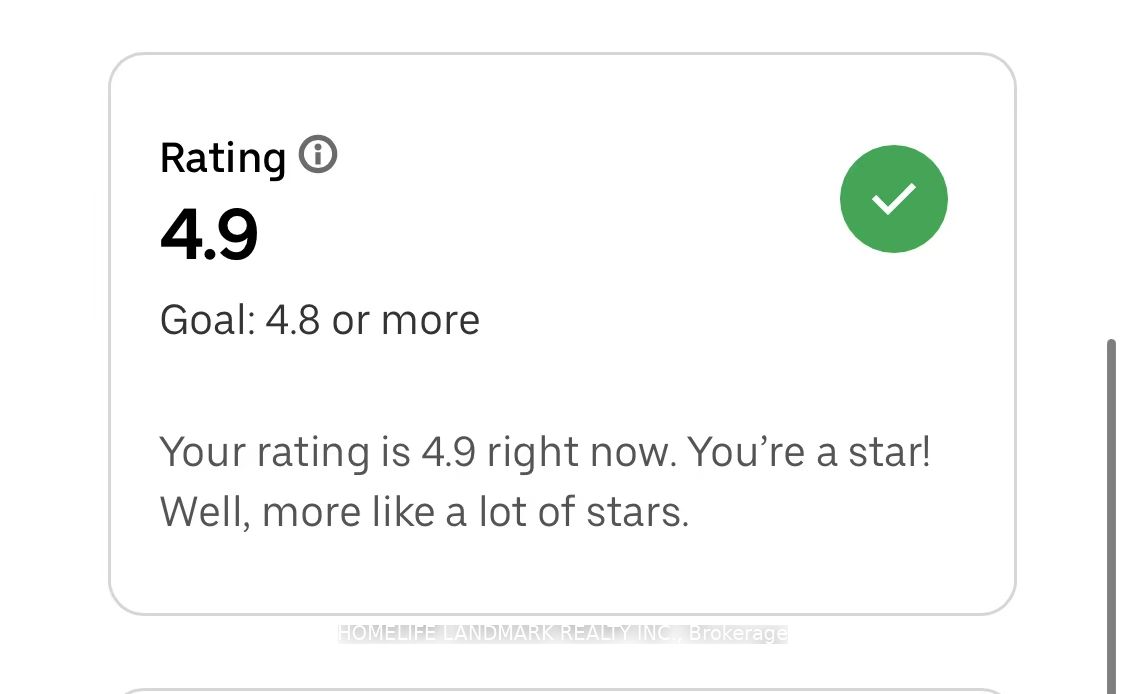Click "Well, more like a lot of stars."
Viewport: 1125px width, 694px height.
[424, 511]
